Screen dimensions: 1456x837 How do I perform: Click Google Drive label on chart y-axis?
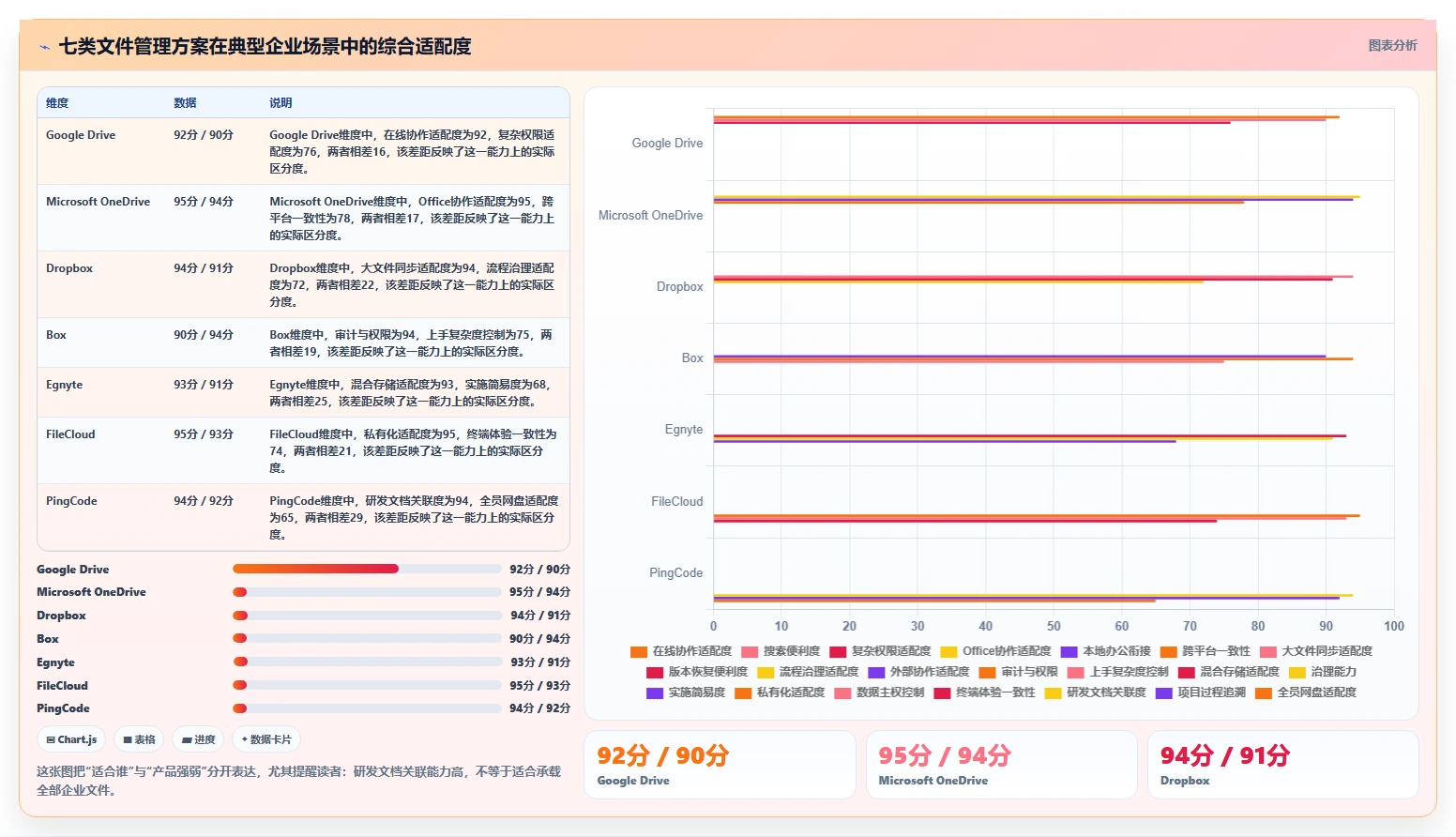(667, 144)
